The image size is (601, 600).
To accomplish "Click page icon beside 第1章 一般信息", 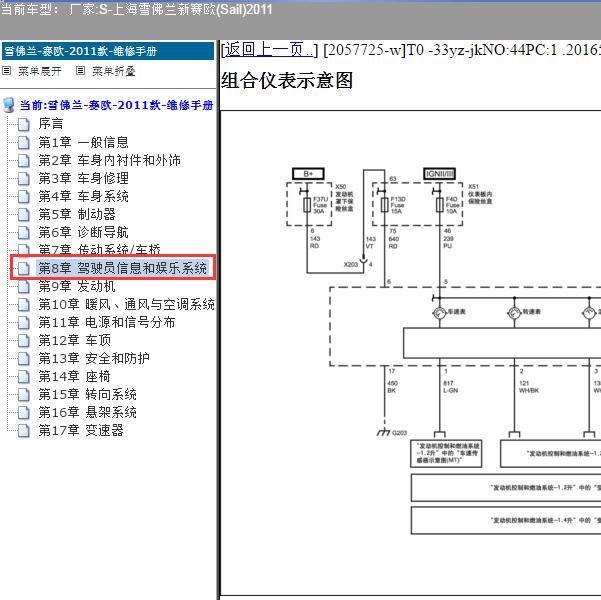I will tap(24, 143).
